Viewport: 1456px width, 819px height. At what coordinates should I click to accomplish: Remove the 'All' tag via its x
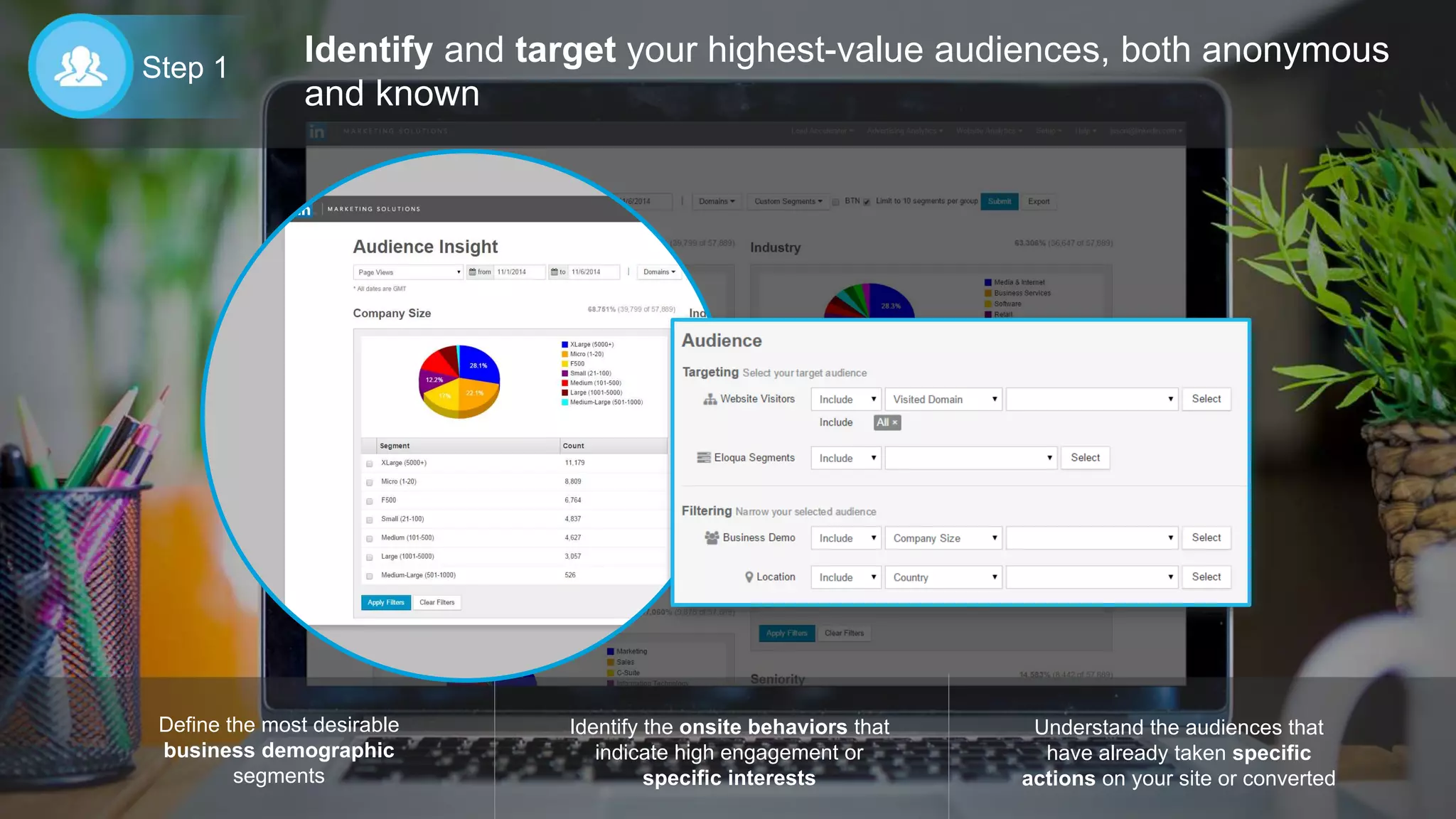click(x=895, y=422)
